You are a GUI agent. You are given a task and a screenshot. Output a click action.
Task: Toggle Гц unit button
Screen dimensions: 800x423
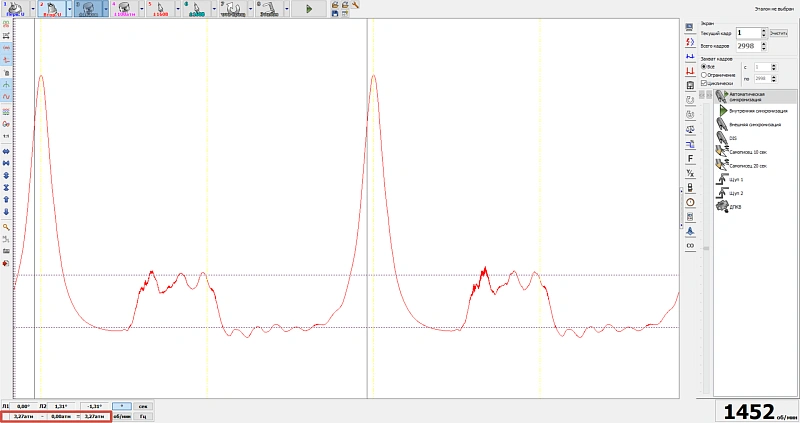[x=143, y=416]
